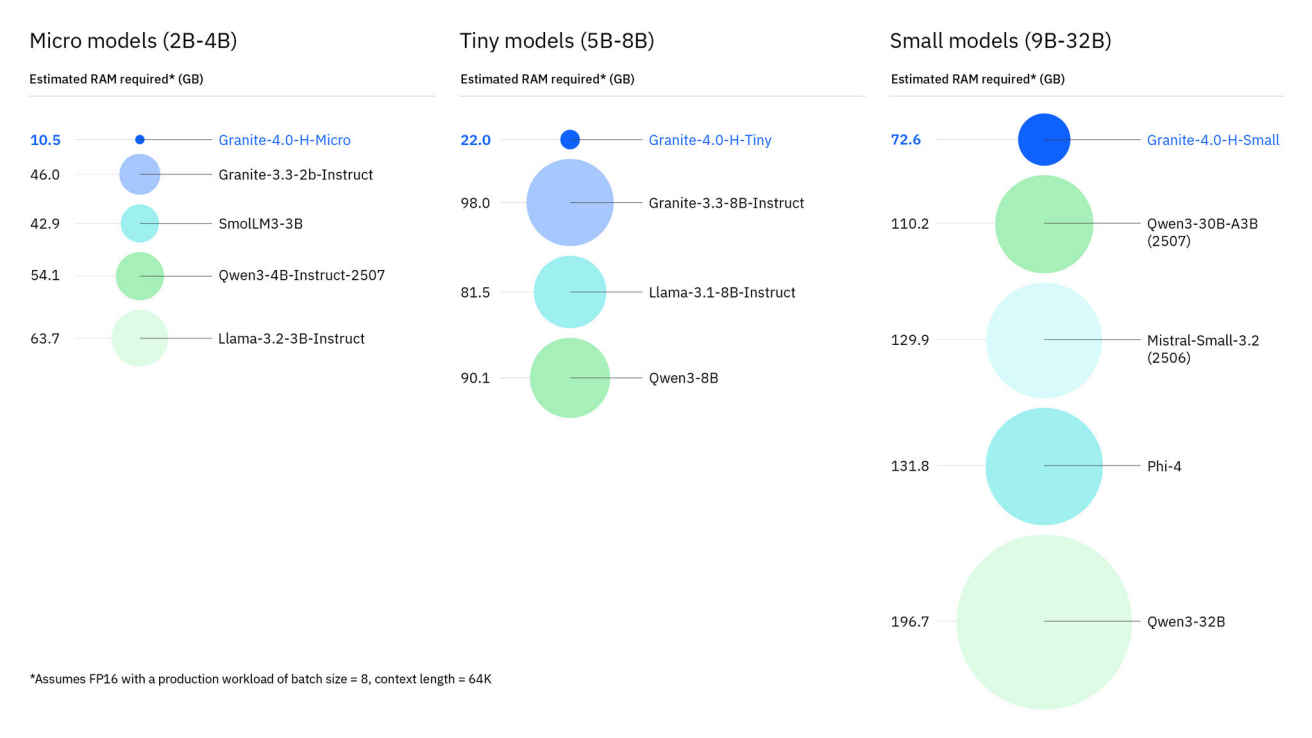The image size is (1312, 738).
Task: Click the Granite-4.0-H-Tiny label
Action: point(709,140)
